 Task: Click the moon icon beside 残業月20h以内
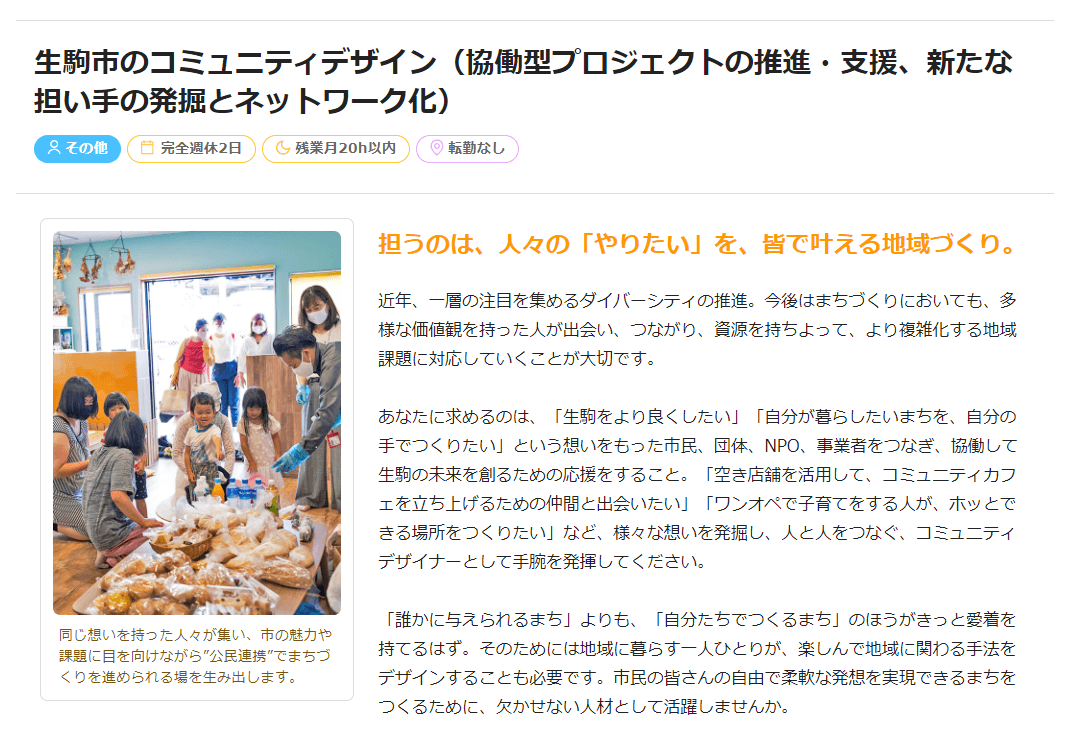[282, 148]
